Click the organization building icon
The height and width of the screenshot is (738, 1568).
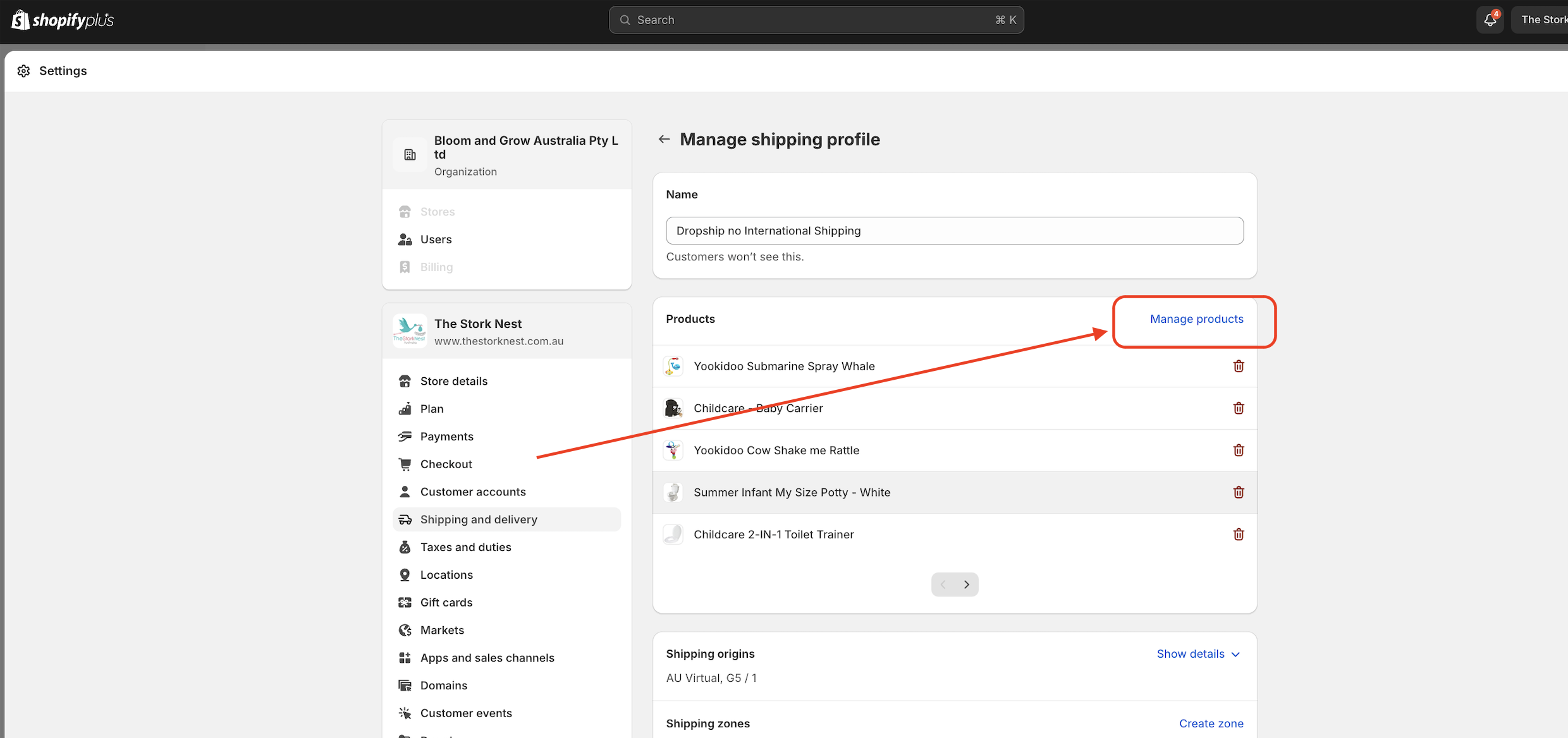[x=410, y=155]
